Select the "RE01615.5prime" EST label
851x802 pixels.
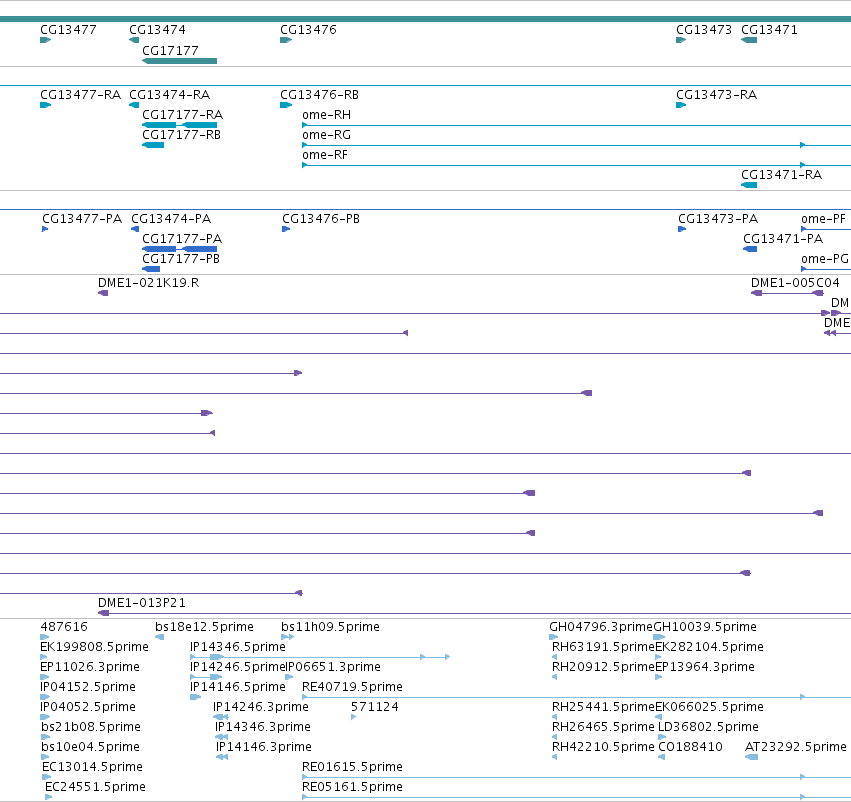[352, 767]
